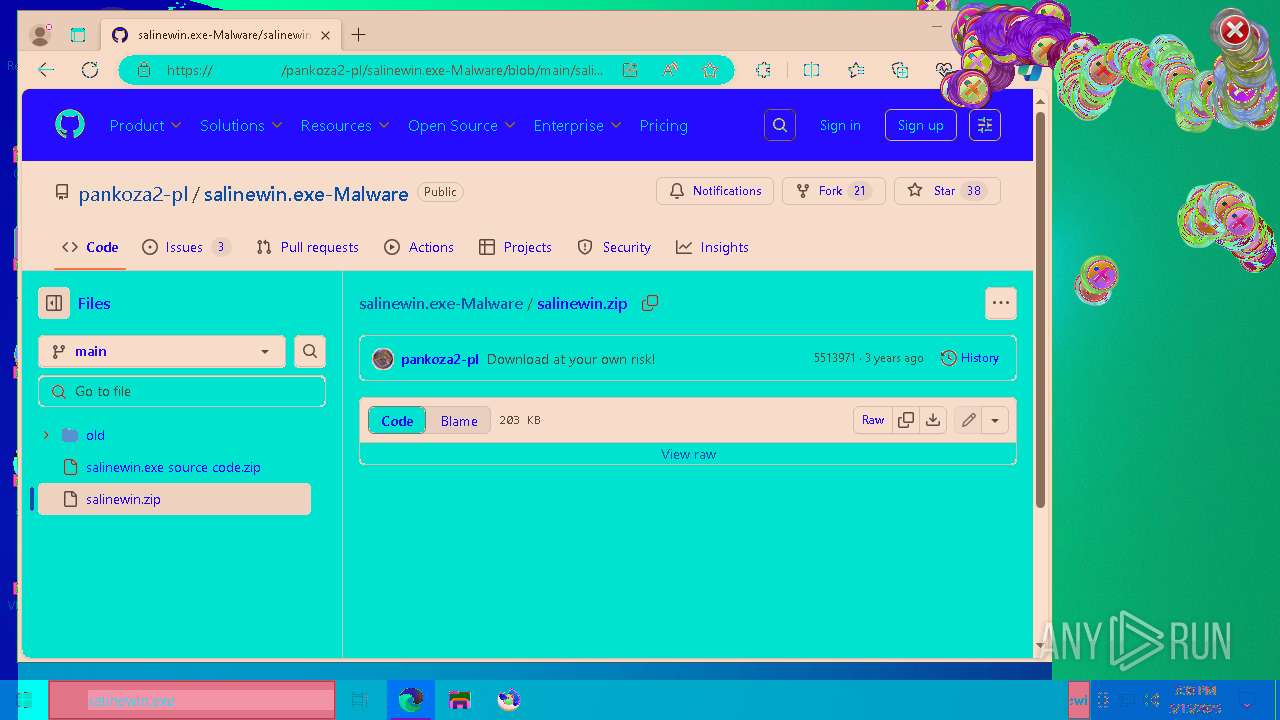Screen dimensions: 1280x720
Task: Open Open Source menu dropdown
Action: [461, 125]
